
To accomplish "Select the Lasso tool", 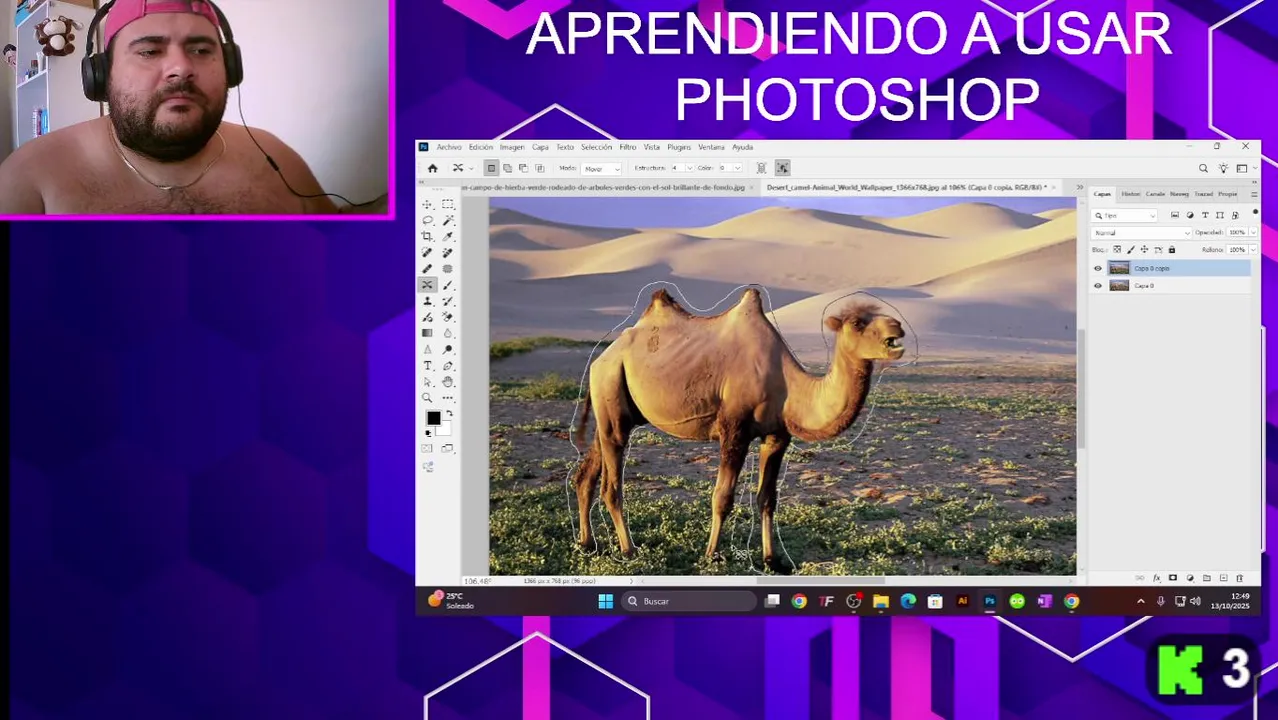I will (x=427, y=220).
